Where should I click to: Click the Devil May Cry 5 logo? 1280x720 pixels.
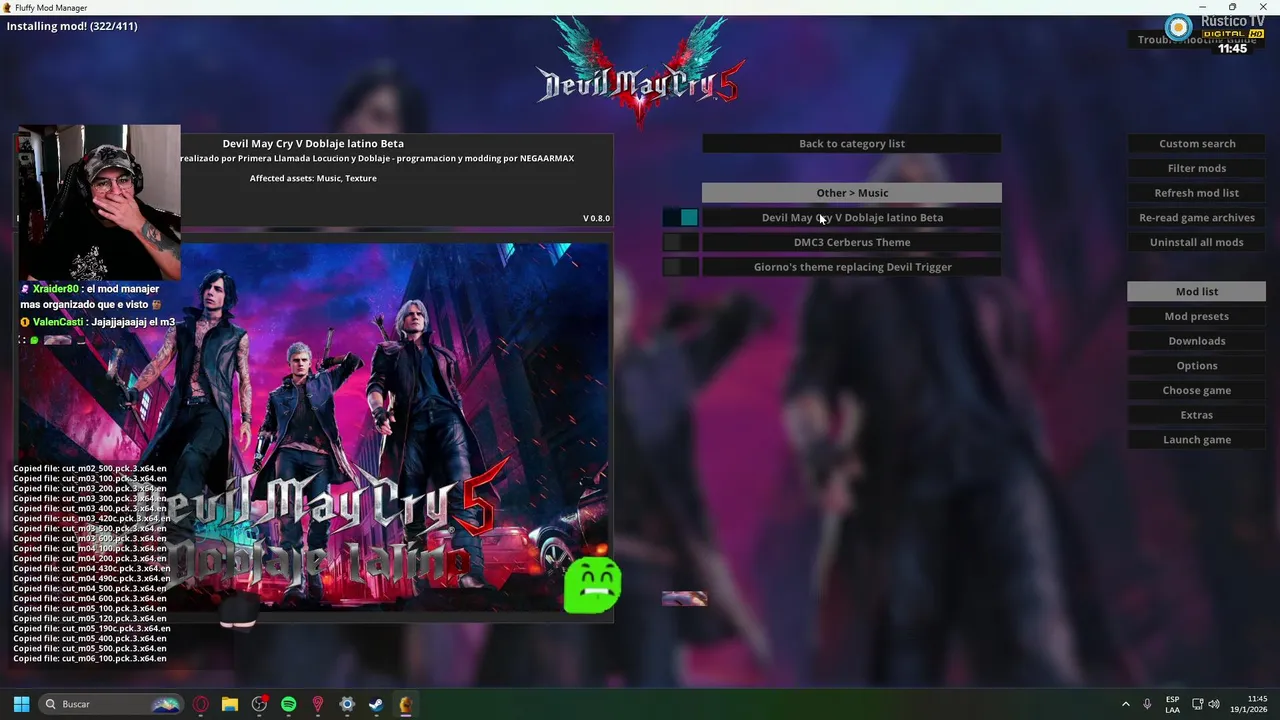coord(640,72)
